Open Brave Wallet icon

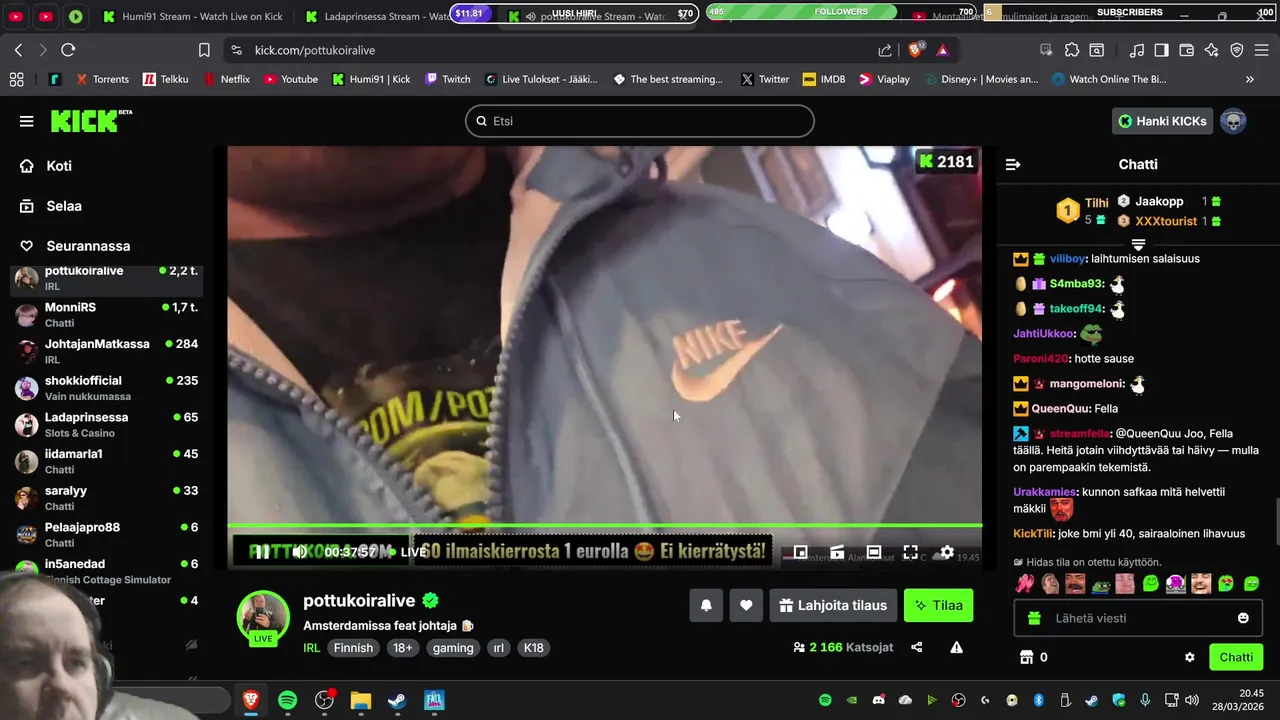[1186, 50]
